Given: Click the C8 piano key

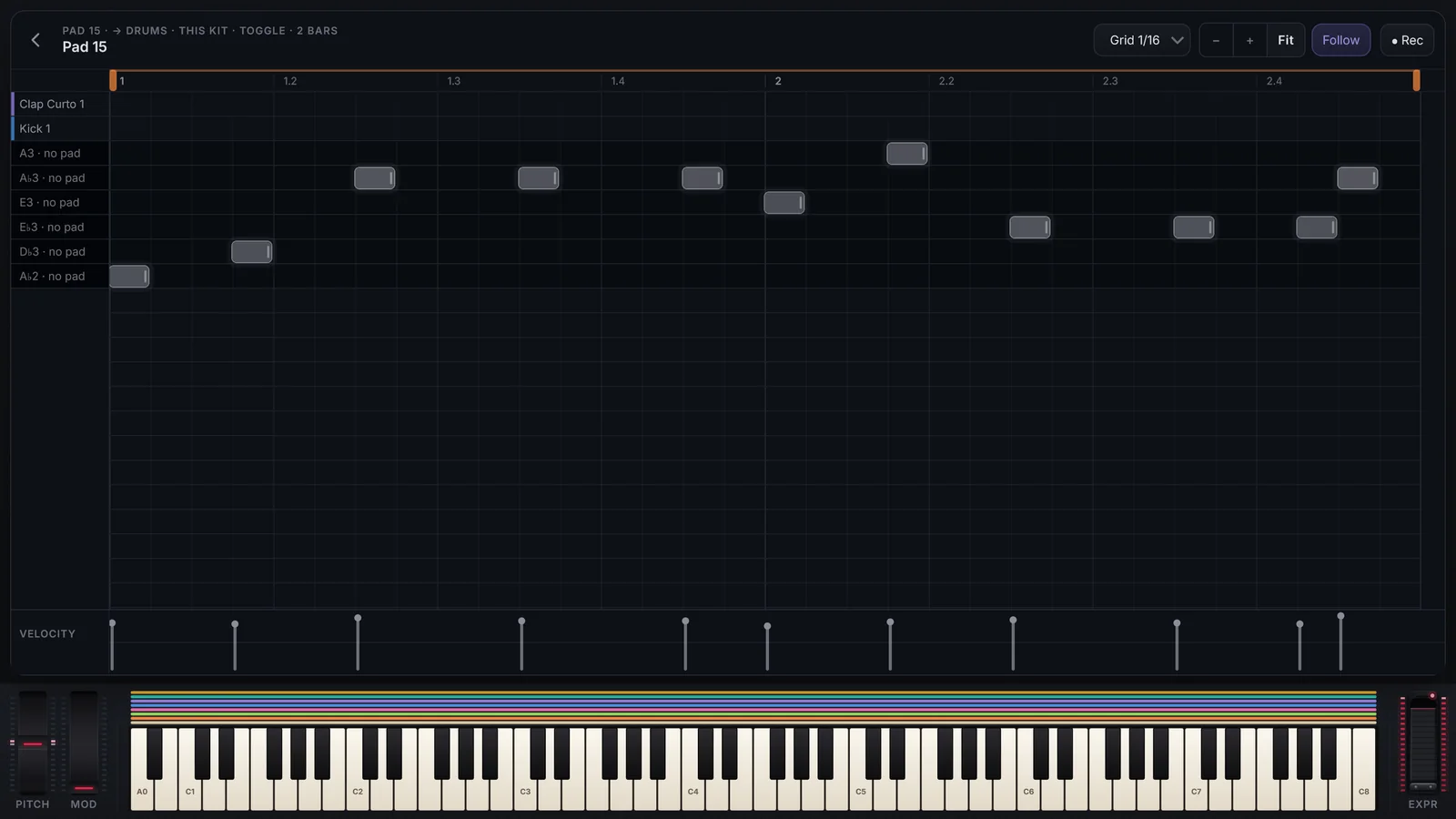Looking at the screenshot, I should coord(1364,769).
